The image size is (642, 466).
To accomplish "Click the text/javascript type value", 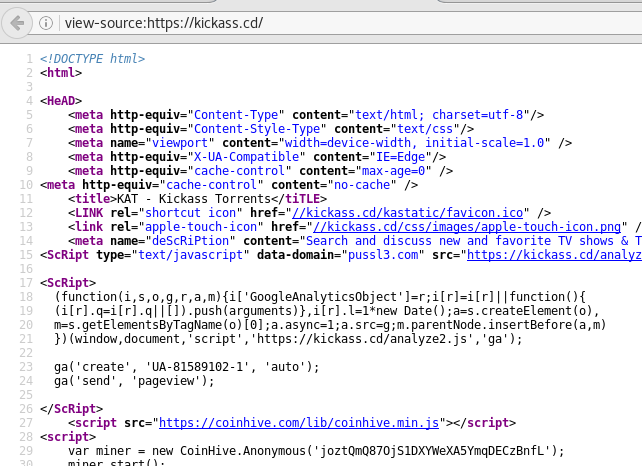I will pos(190,255).
